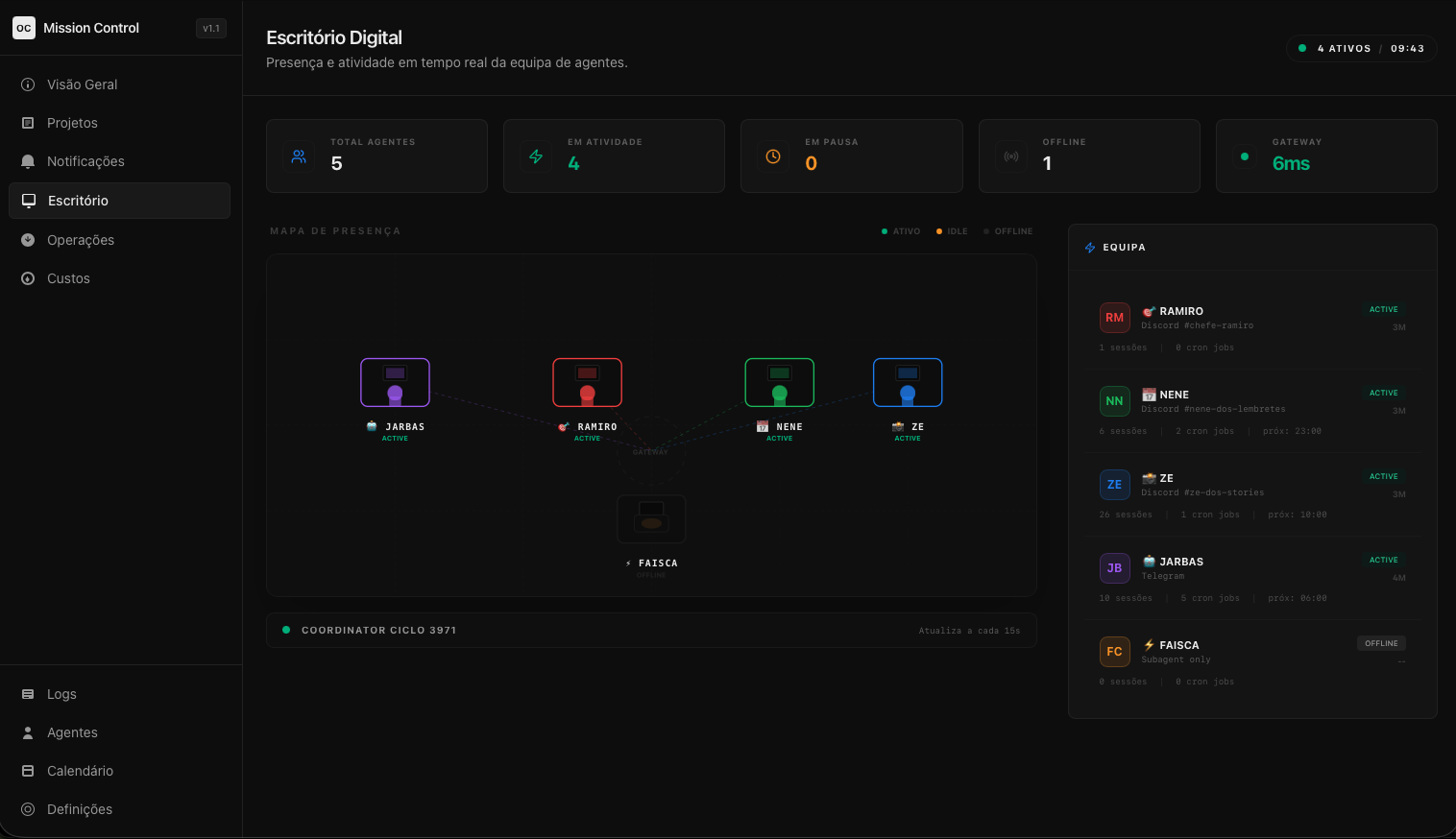Click the Custos sidebar icon
Screen dimensions: 1456x839
(x=28, y=278)
